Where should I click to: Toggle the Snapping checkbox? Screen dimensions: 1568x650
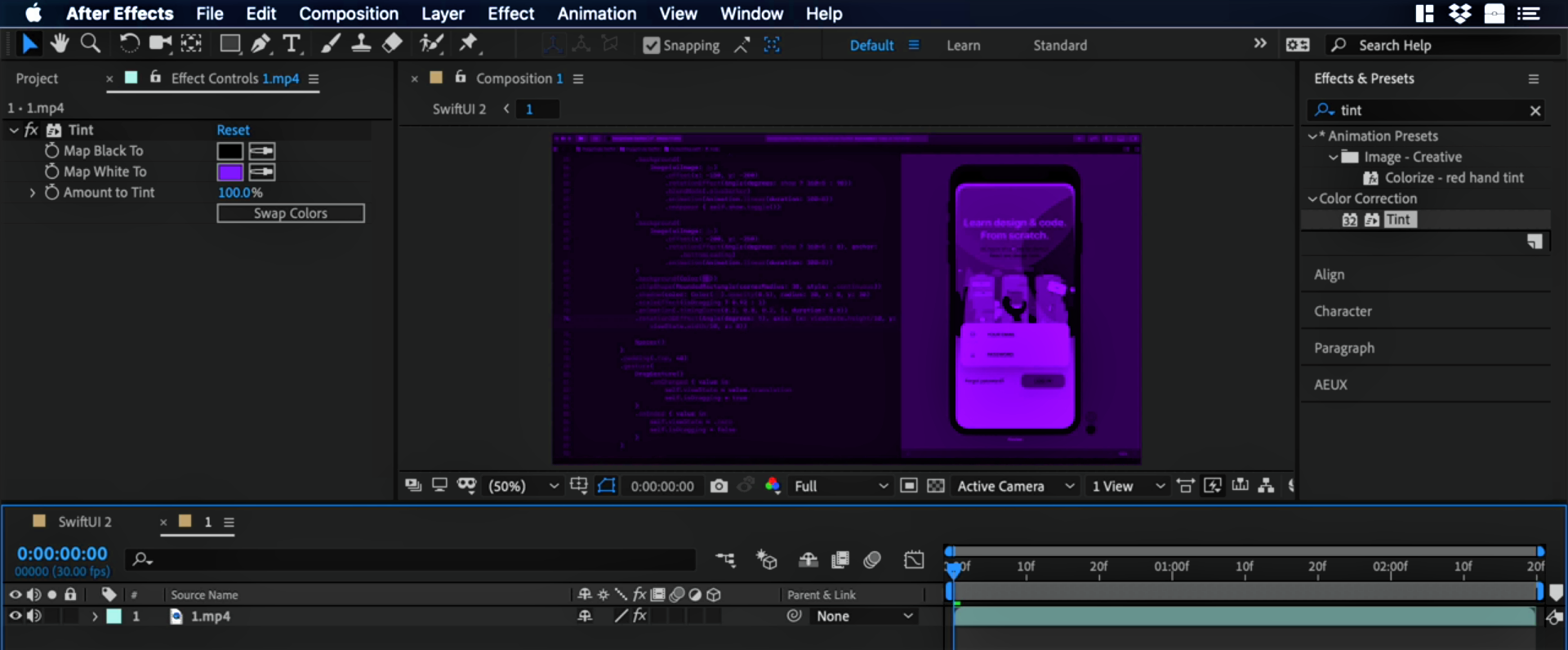(651, 46)
